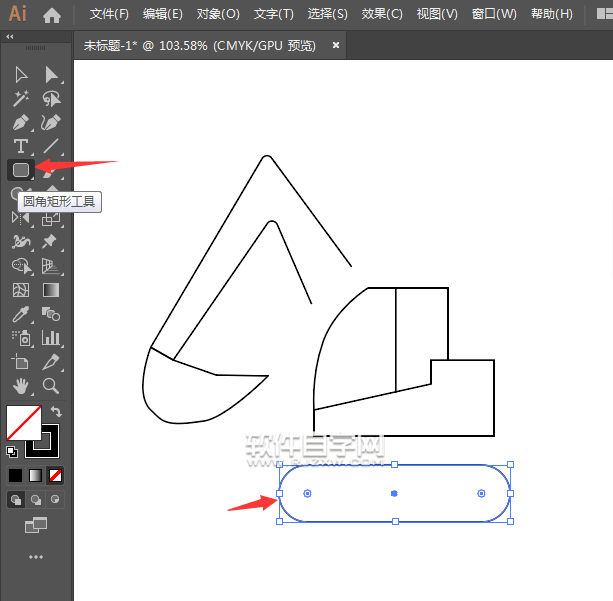The width and height of the screenshot is (613, 601).
Task: Select the Direct Selection tool
Action: click(51, 75)
